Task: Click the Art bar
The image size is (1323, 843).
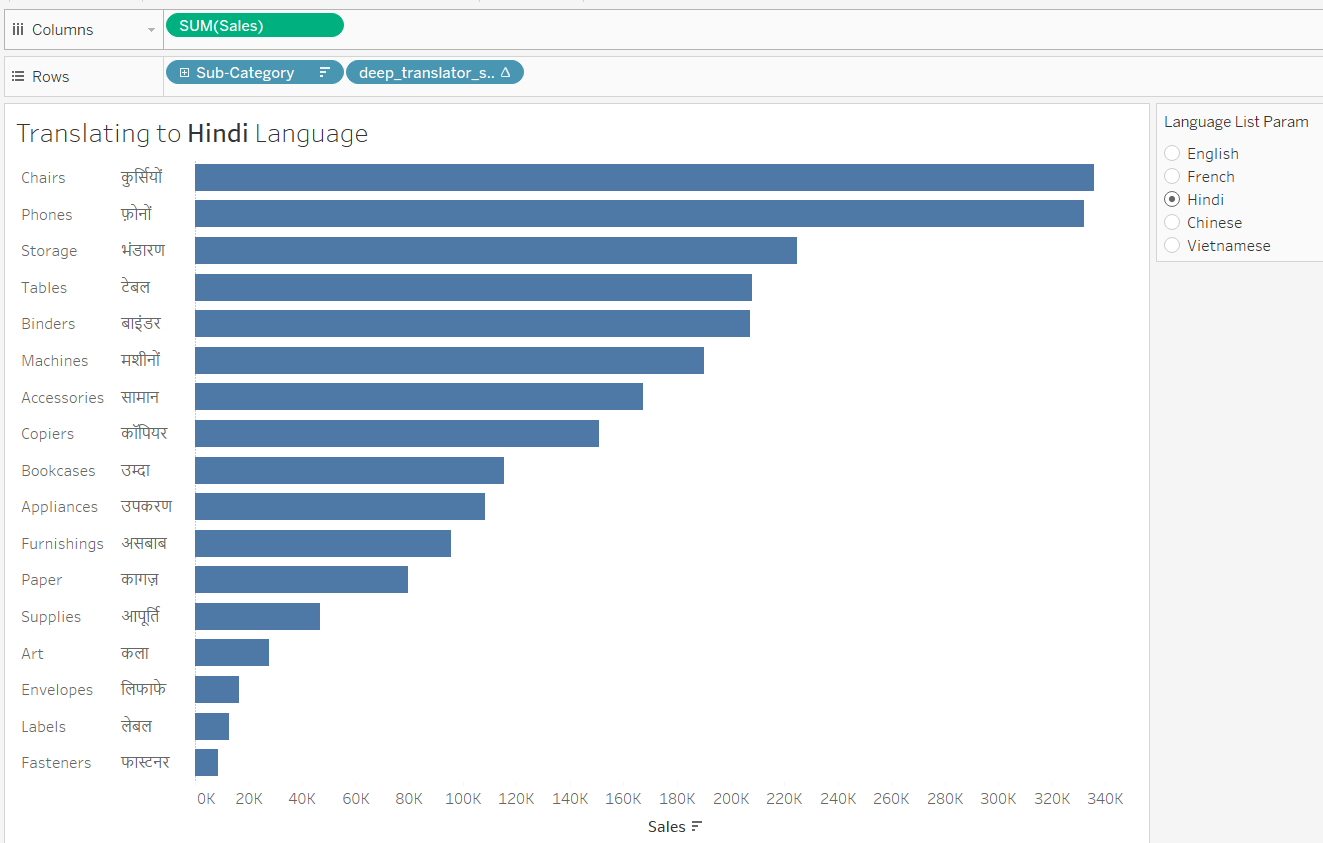Action: click(232, 653)
